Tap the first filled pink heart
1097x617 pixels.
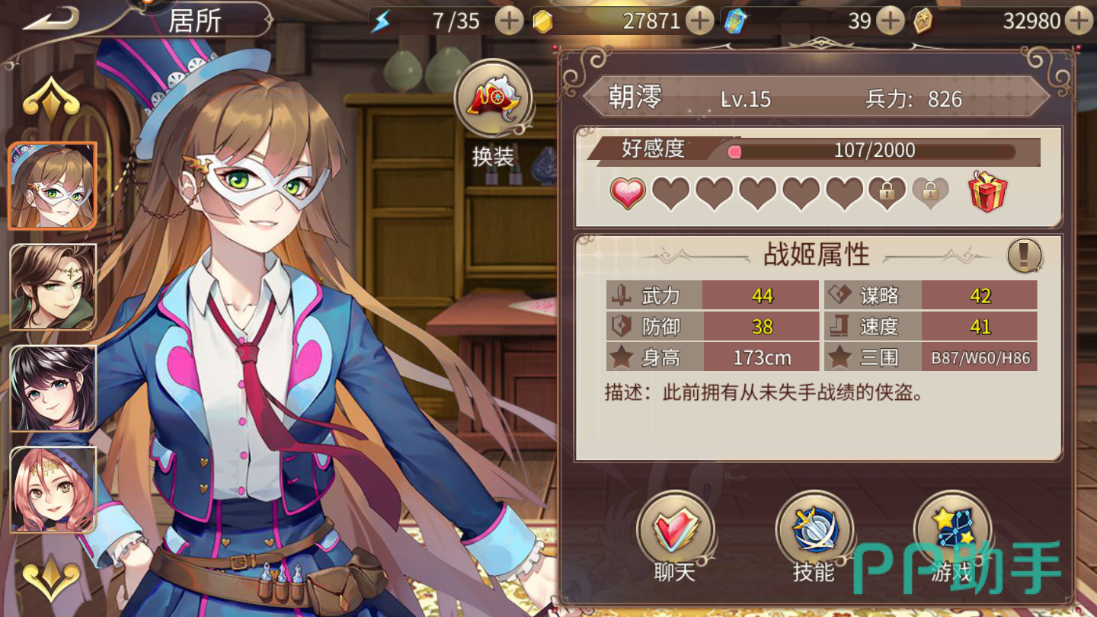click(628, 192)
